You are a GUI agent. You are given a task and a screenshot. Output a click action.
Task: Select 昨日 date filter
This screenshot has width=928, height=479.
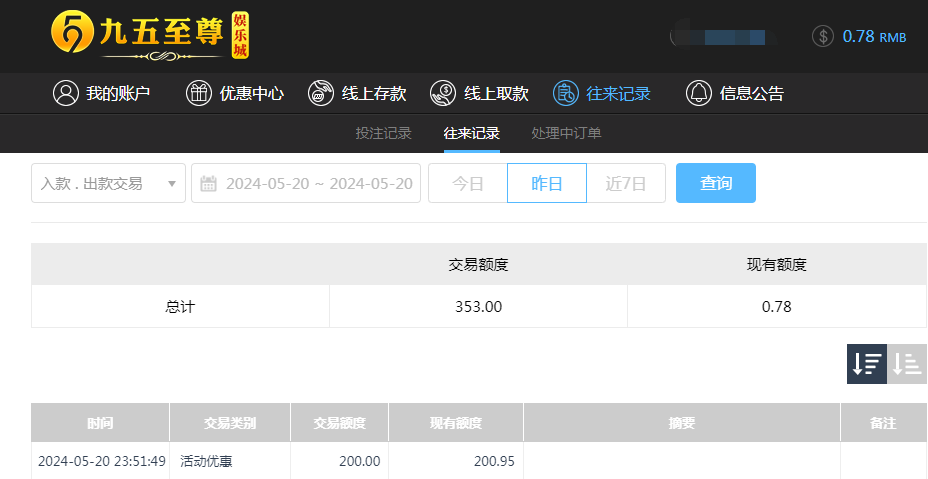click(x=547, y=183)
